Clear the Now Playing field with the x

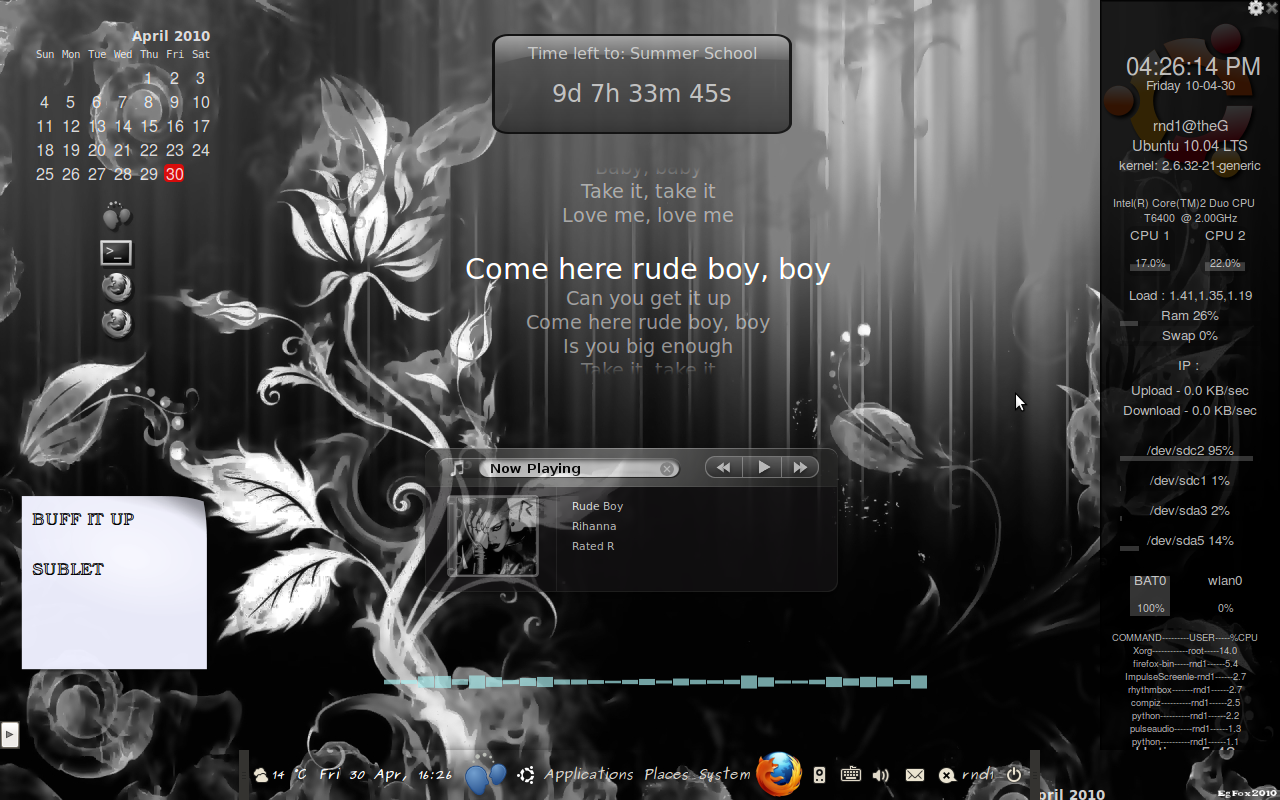click(667, 469)
